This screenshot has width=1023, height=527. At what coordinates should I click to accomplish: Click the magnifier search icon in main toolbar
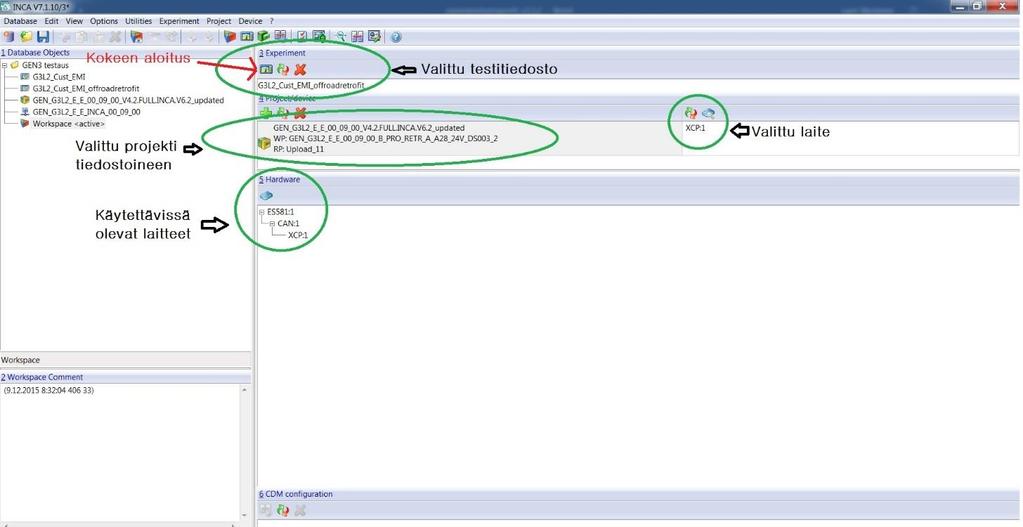coord(341,37)
